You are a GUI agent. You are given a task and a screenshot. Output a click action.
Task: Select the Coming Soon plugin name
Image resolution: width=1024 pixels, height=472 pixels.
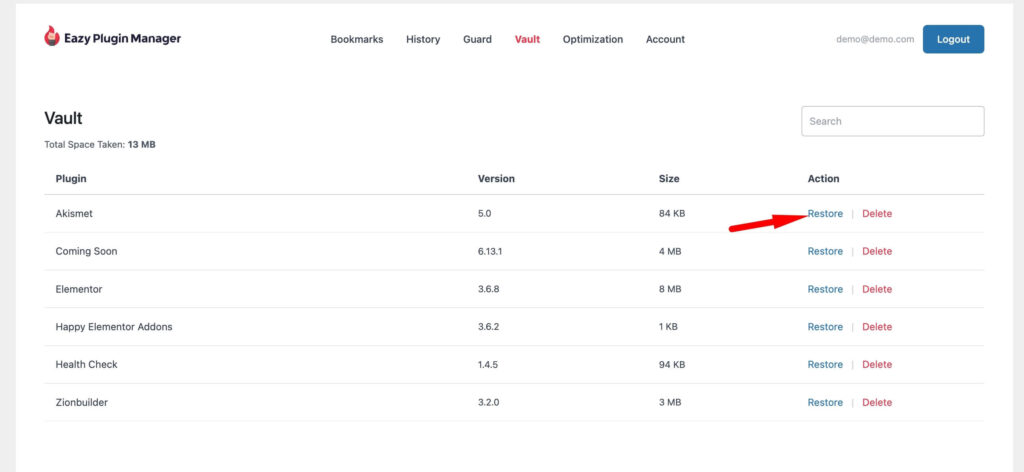[86, 251]
